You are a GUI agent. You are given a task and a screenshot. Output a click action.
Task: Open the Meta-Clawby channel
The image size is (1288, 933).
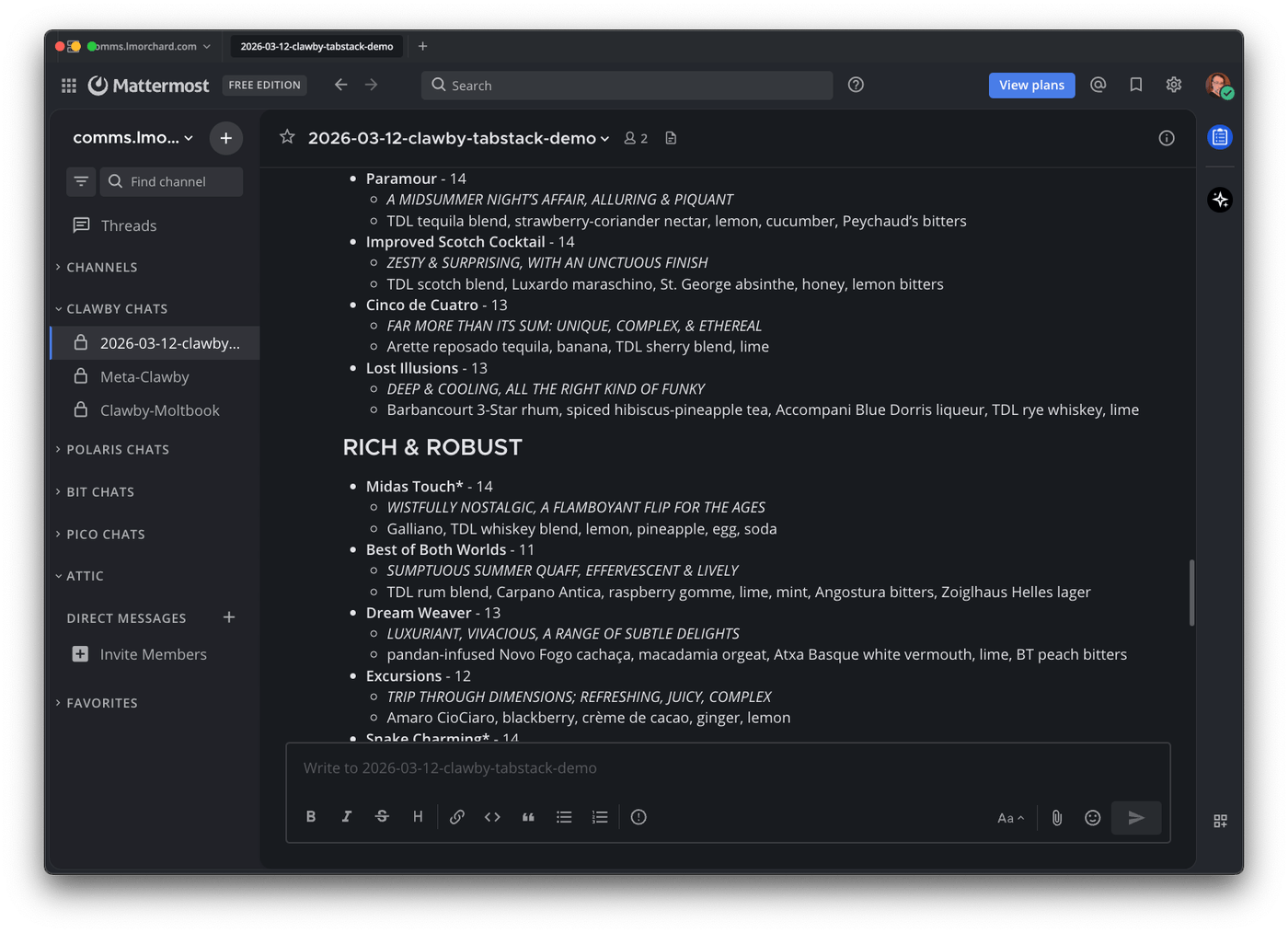[144, 377]
